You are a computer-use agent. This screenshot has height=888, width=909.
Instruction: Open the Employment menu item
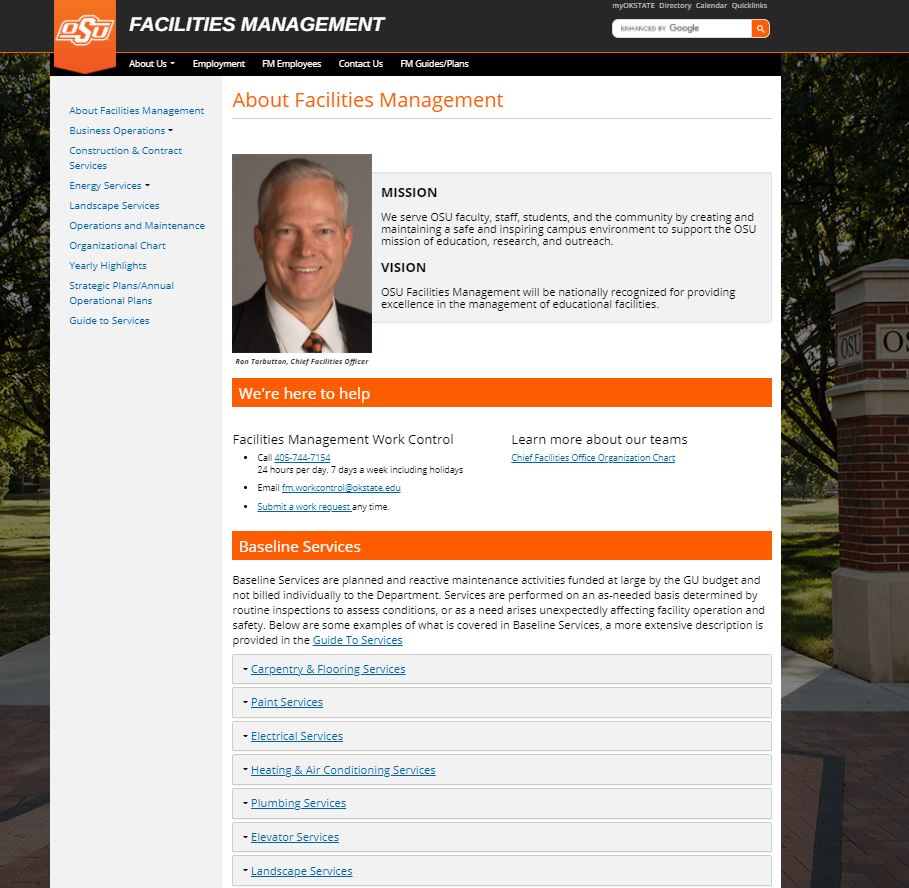(x=218, y=64)
